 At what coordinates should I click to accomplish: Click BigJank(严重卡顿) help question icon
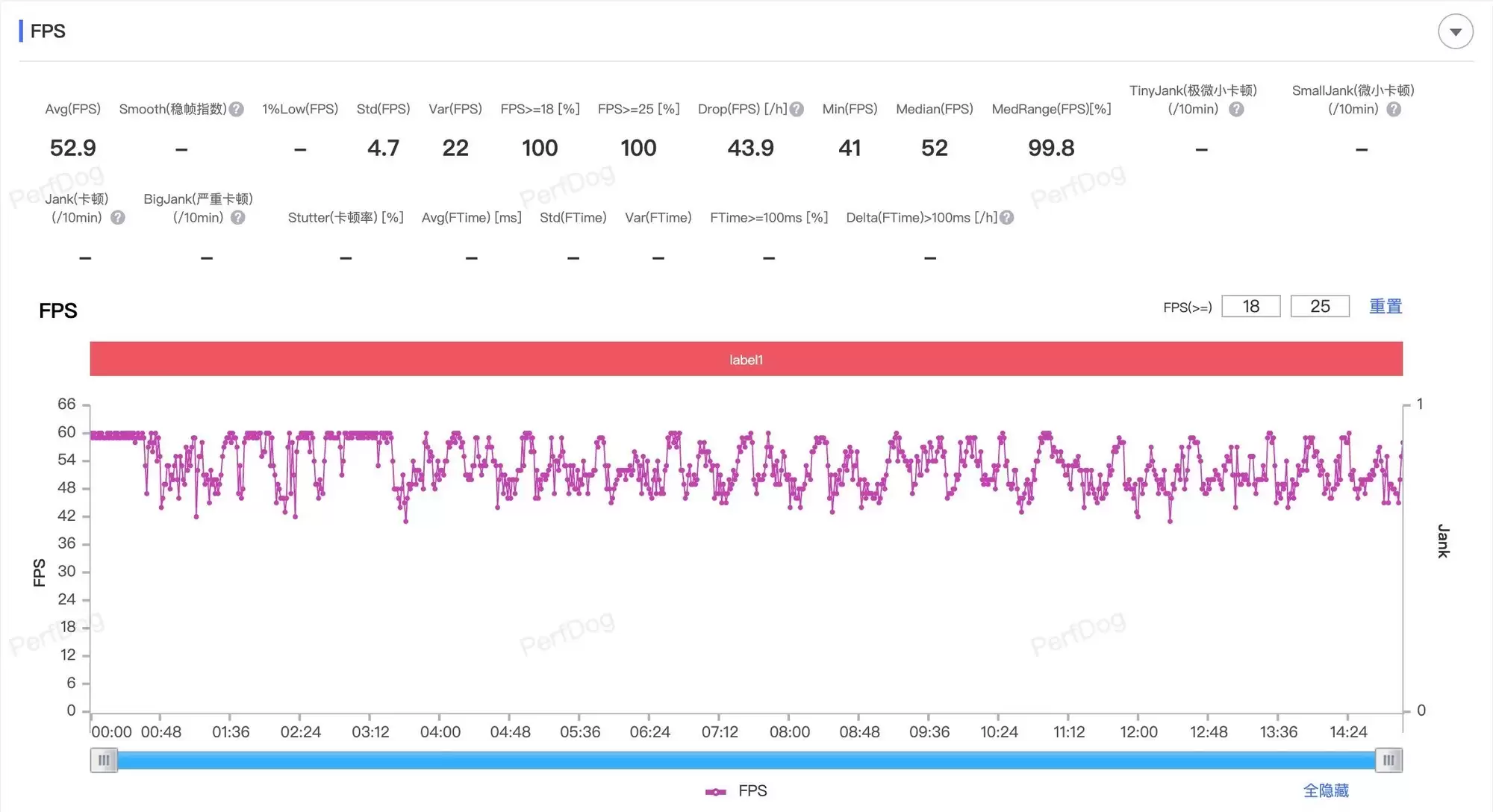[238, 217]
